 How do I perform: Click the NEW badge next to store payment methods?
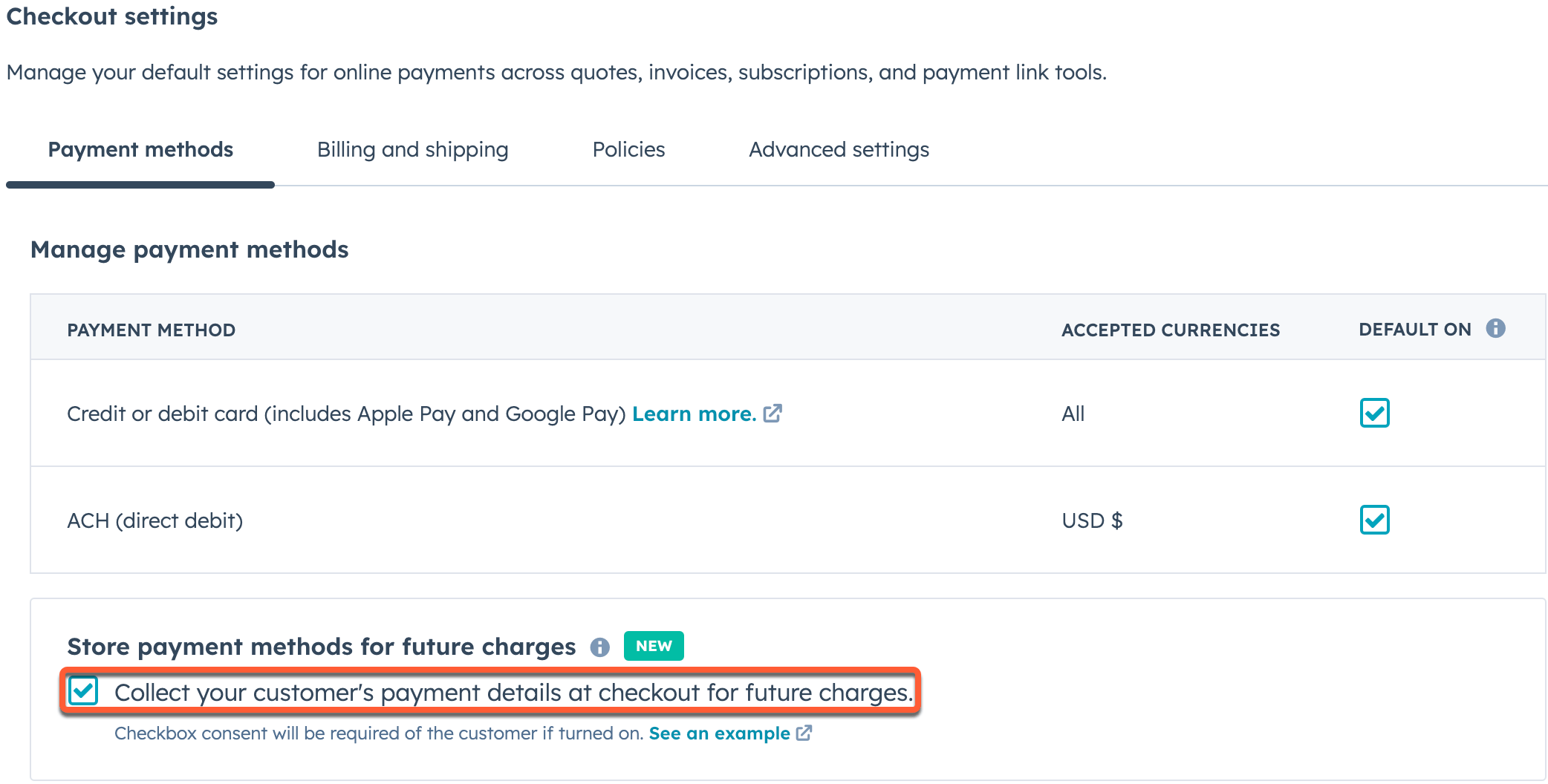(x=653, y=645)
